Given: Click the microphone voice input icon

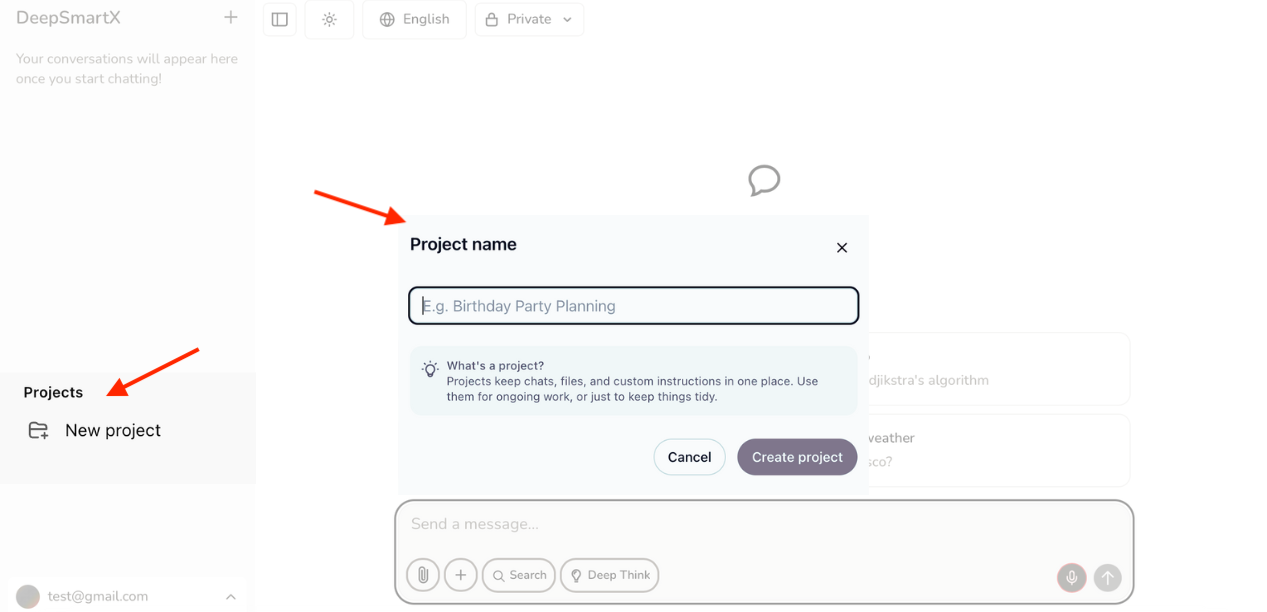Looking at the screenshot, I should [x=1071, y=577].
